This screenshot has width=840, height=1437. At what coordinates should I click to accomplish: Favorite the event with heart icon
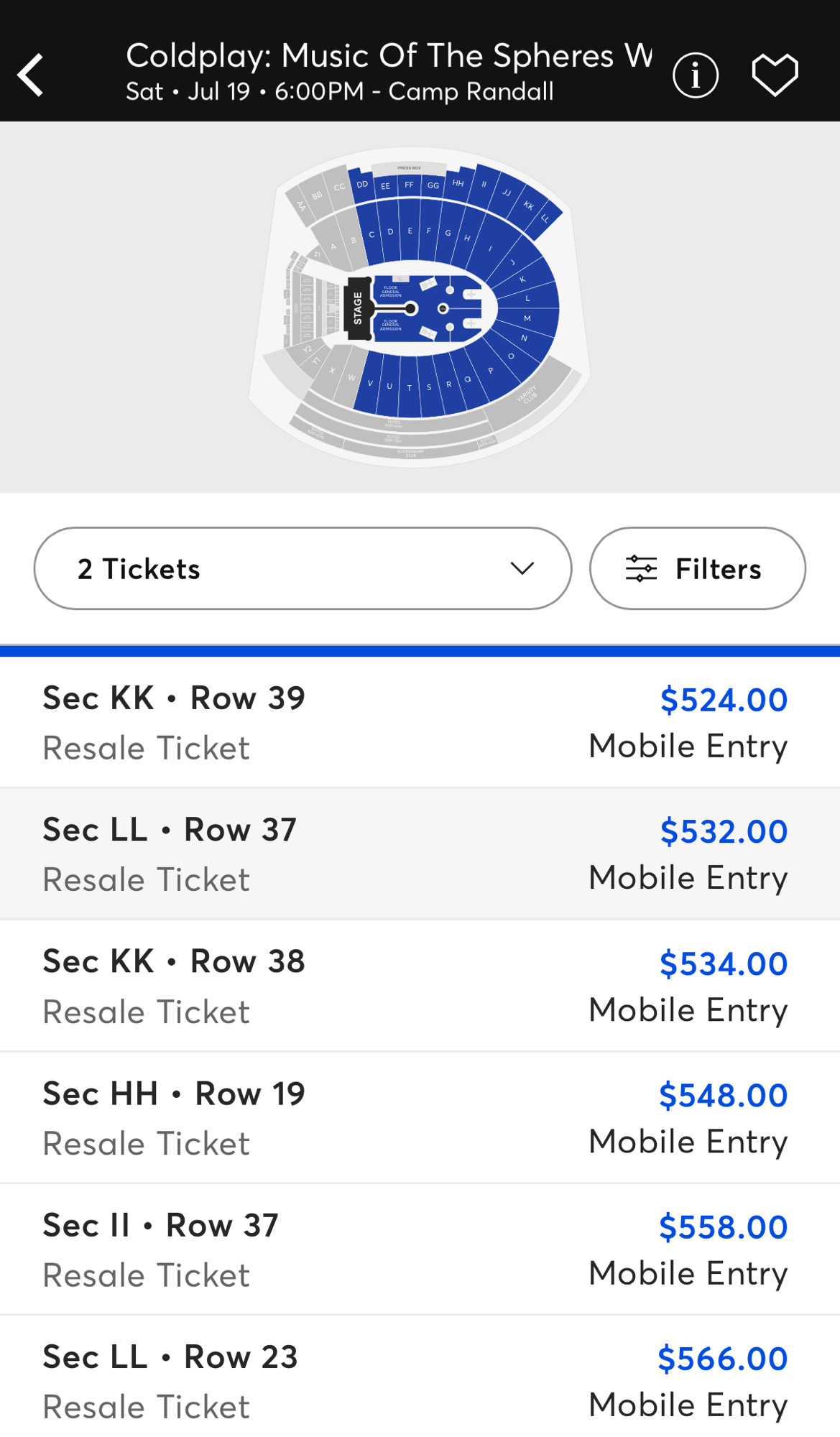point(775,75)
